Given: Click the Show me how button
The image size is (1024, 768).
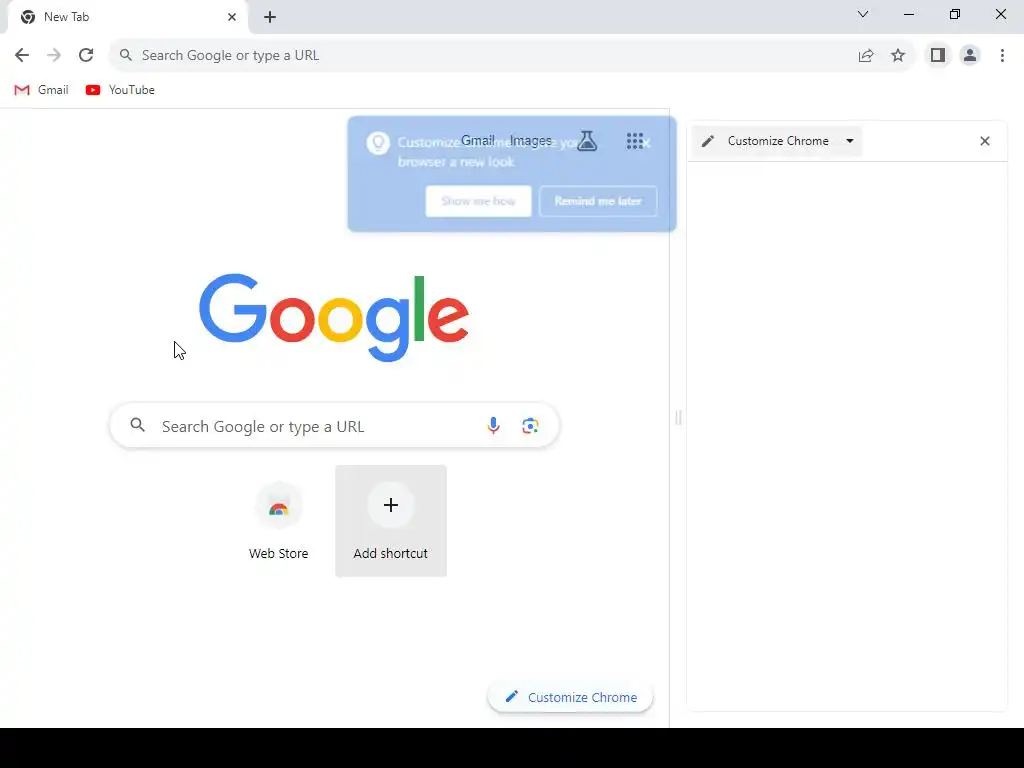Looking at the screenshot, I should point(479,201).
